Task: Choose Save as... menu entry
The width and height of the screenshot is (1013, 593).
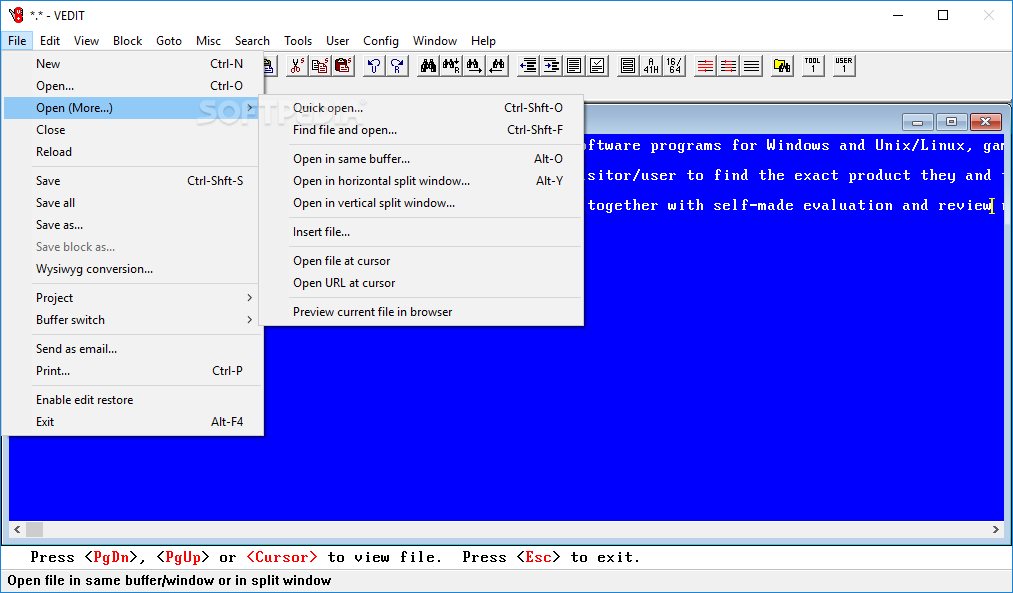Action: [133, 224]
